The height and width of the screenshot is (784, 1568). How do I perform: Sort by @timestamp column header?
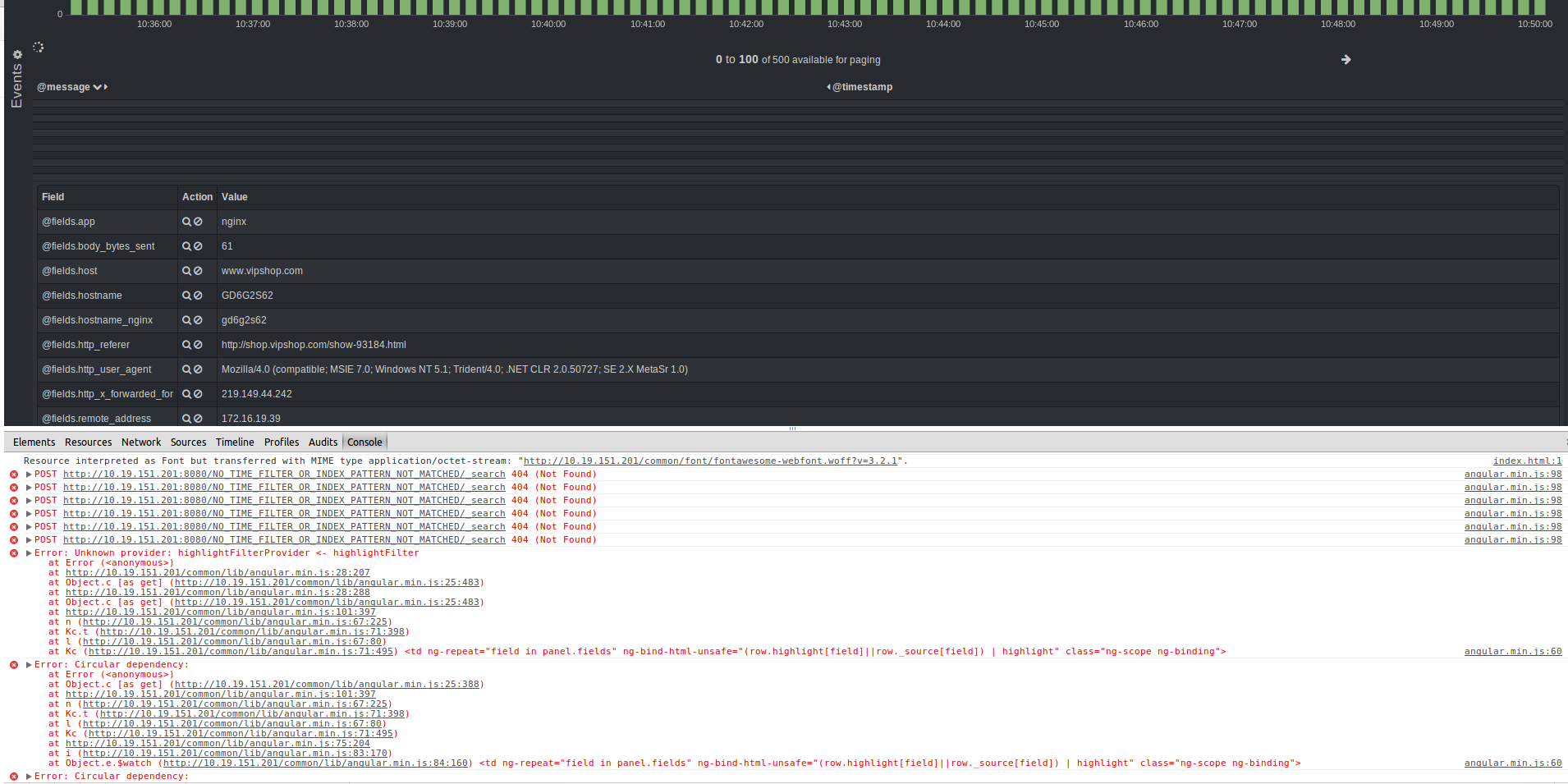pos(862,87)
